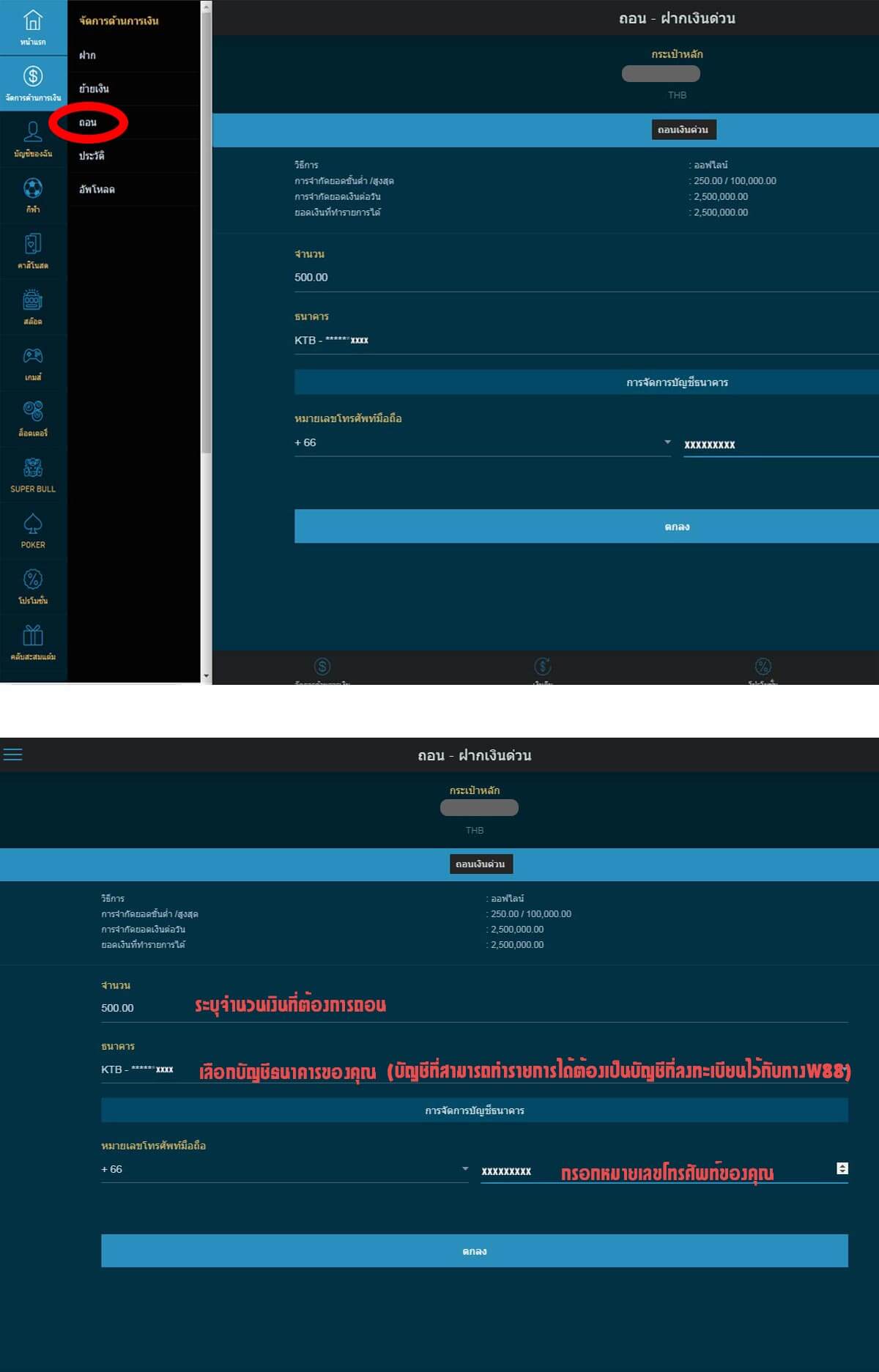Screen dimensions: 879x1372
Task: Select the ถอนเงินด่วน tab in lower screenshot
Action: pyautogui.click(x=481, y=864)
